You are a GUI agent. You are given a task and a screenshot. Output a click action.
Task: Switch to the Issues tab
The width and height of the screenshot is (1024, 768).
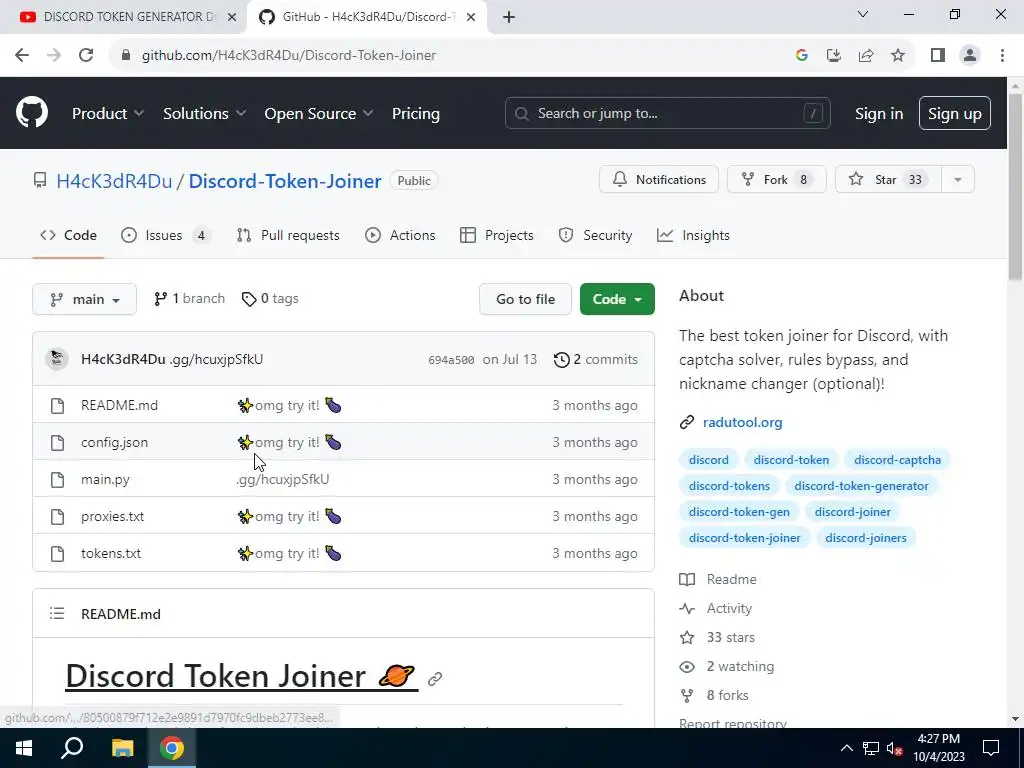pos(166,235)
